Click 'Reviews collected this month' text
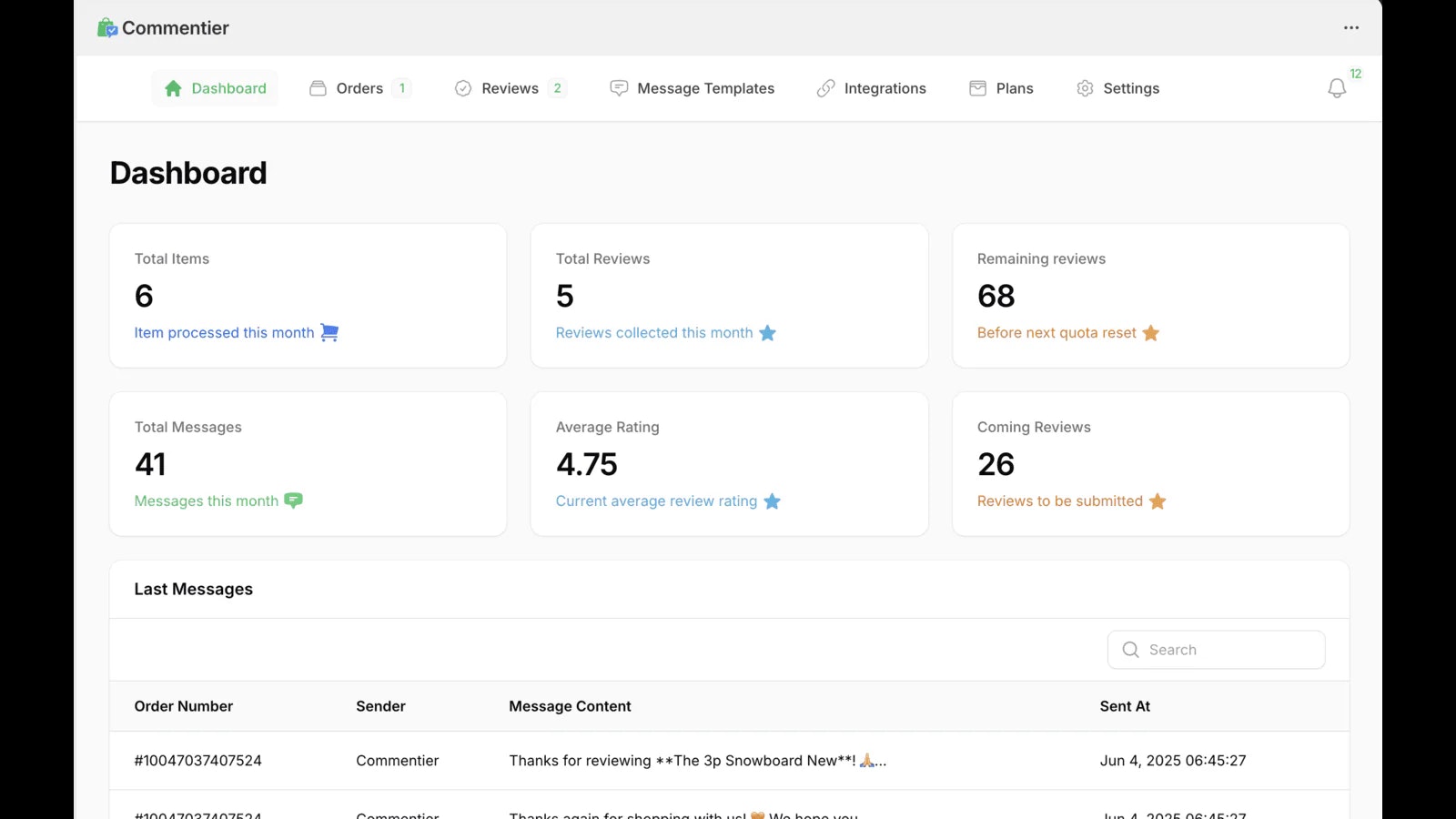Screen dimensions: 1456x819 pyautogui.click(x=654, y=333)
